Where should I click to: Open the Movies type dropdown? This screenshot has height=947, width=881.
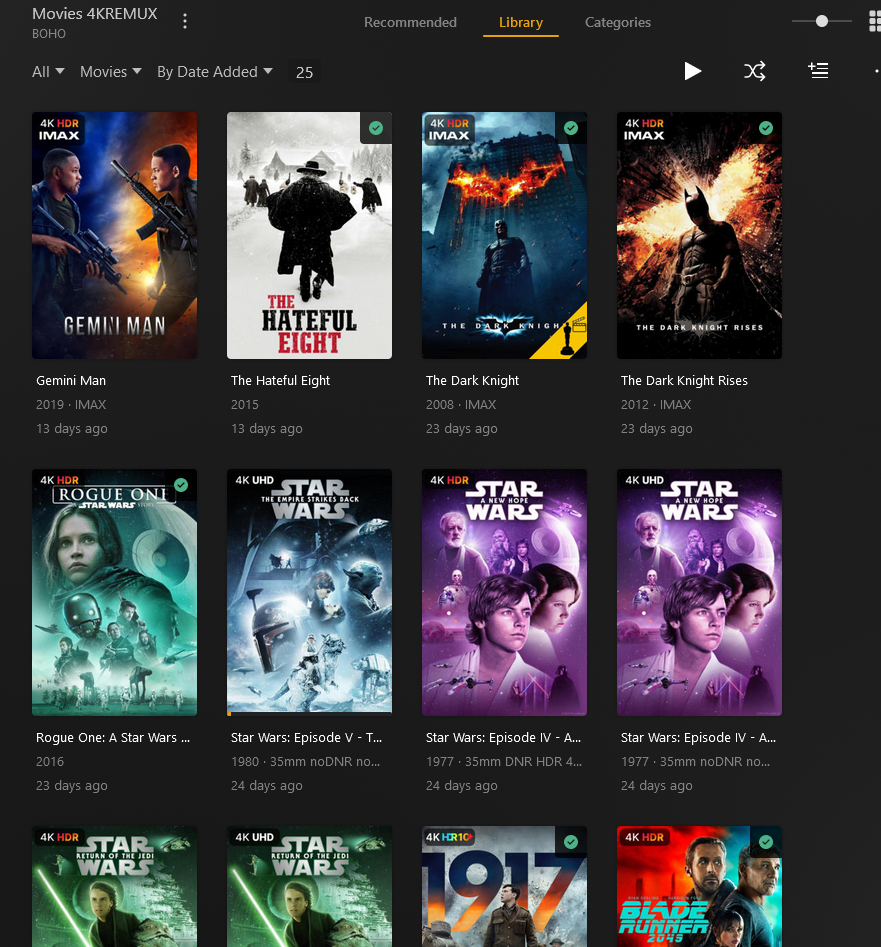tap(111, 72)
